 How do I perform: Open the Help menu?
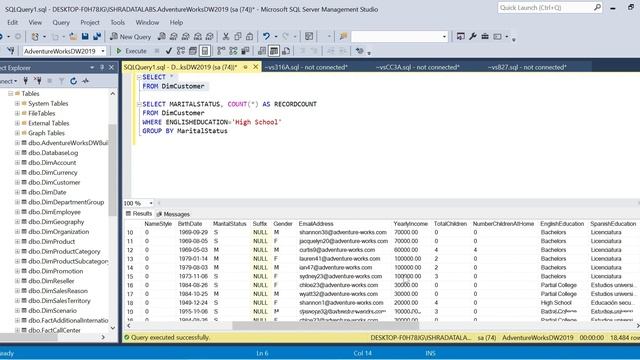tap(176, 22)
